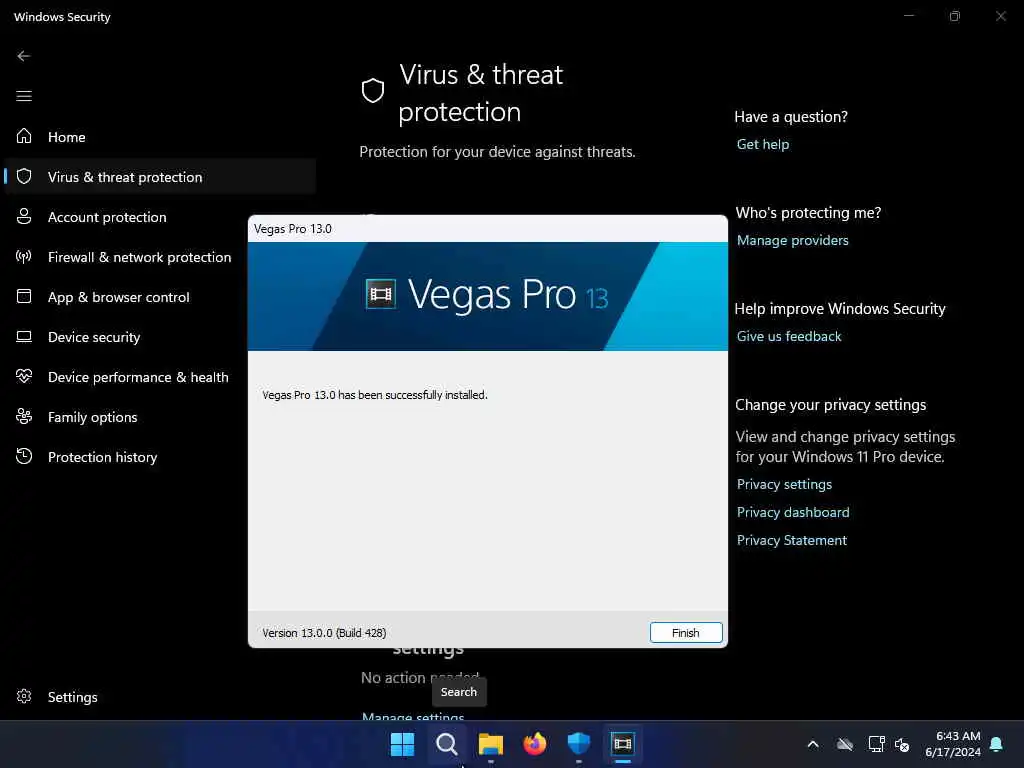
Task: Open the Windows Start menu
Action: (402, 744)
